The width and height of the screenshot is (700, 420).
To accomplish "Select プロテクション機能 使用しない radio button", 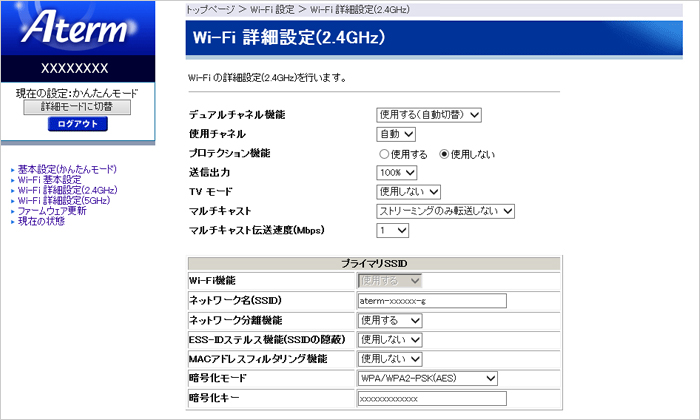I will click(445, 154).
